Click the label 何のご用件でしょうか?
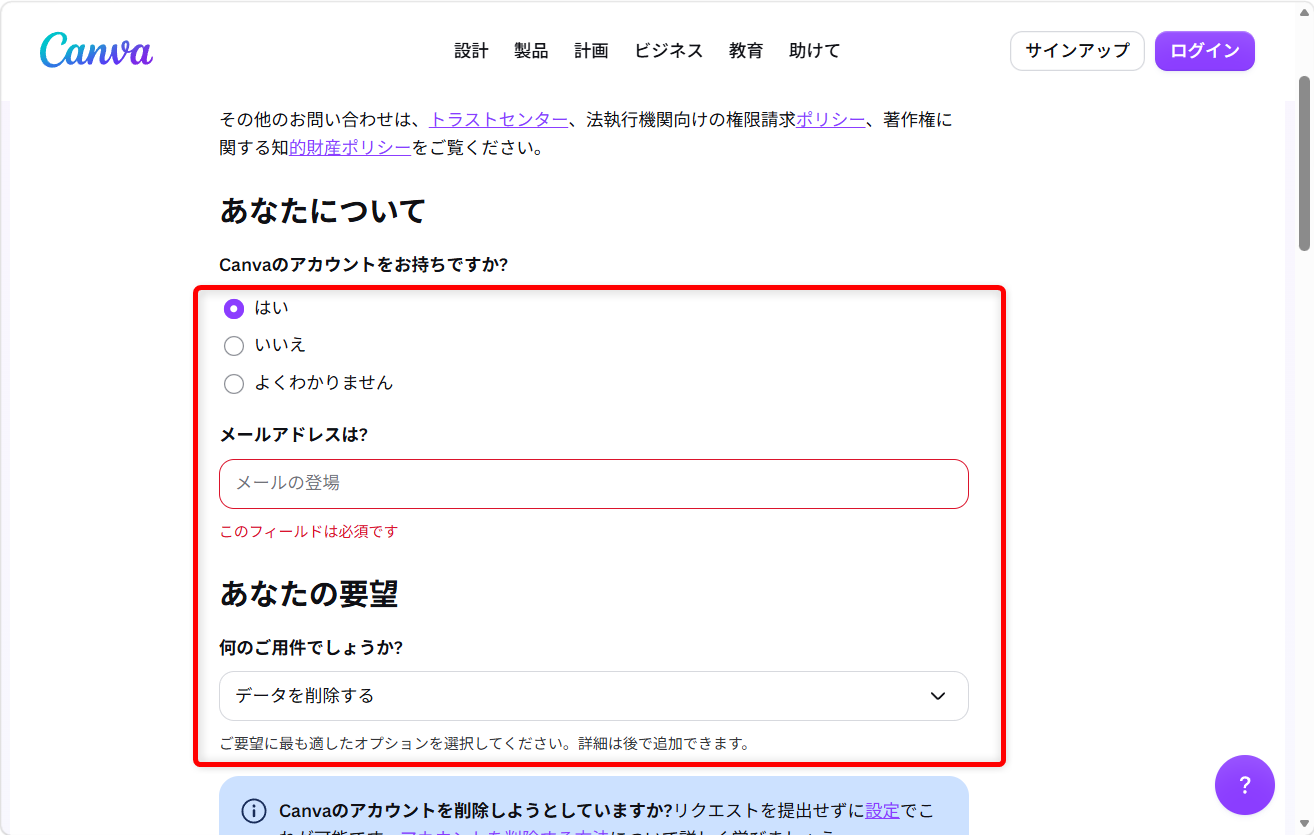1314x835 pixels. click(x=311, y=648)
